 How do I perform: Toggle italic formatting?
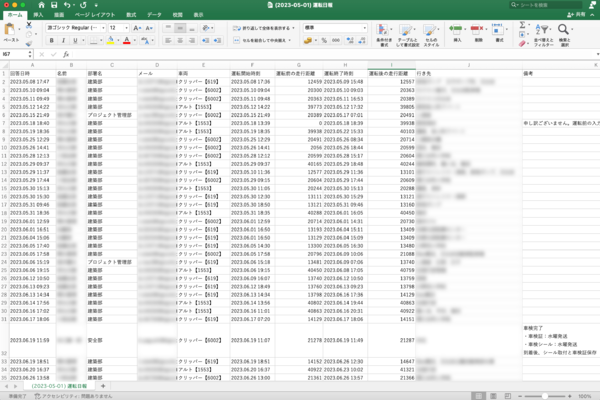pos(63,41)
